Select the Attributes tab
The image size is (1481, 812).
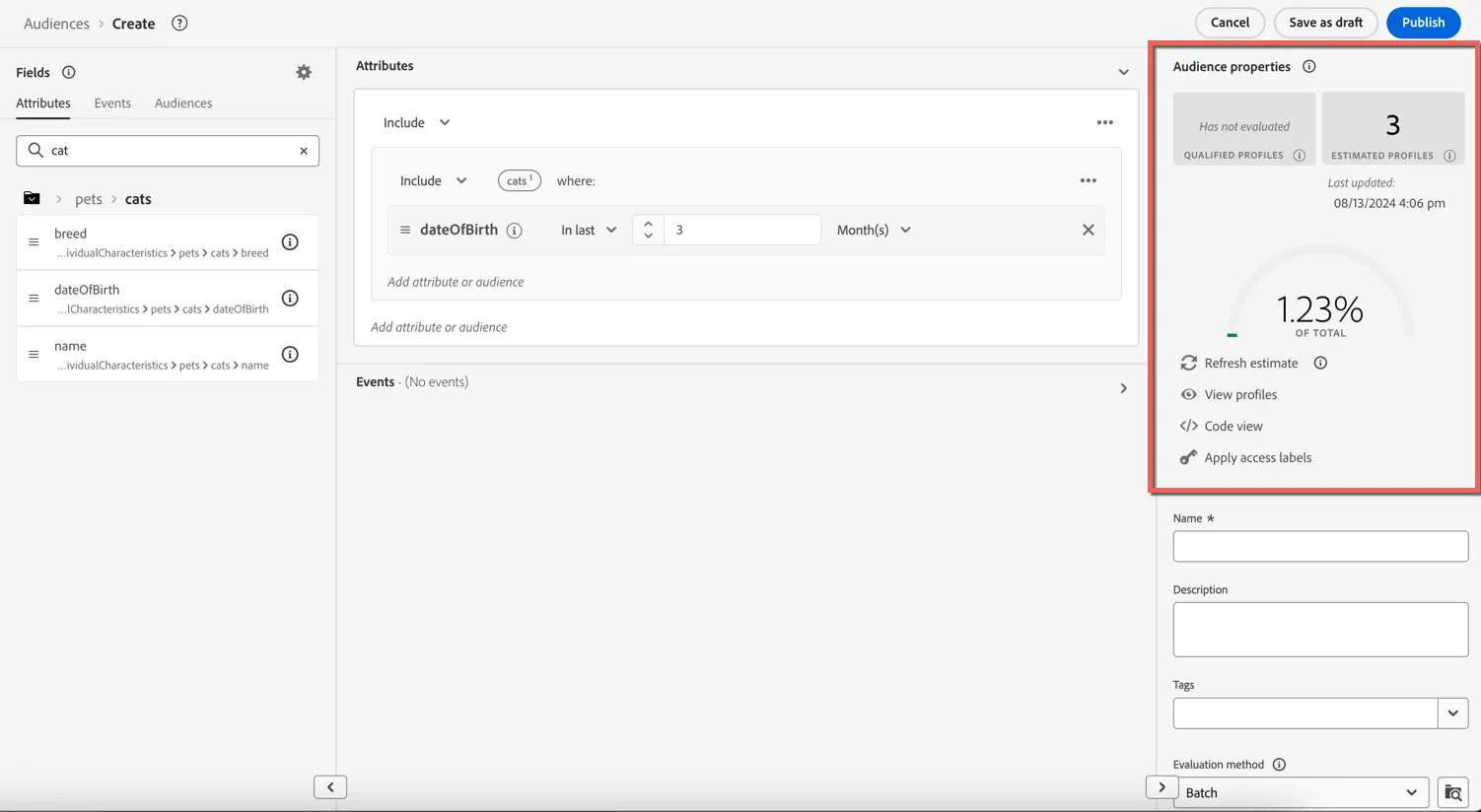point(43,102)
